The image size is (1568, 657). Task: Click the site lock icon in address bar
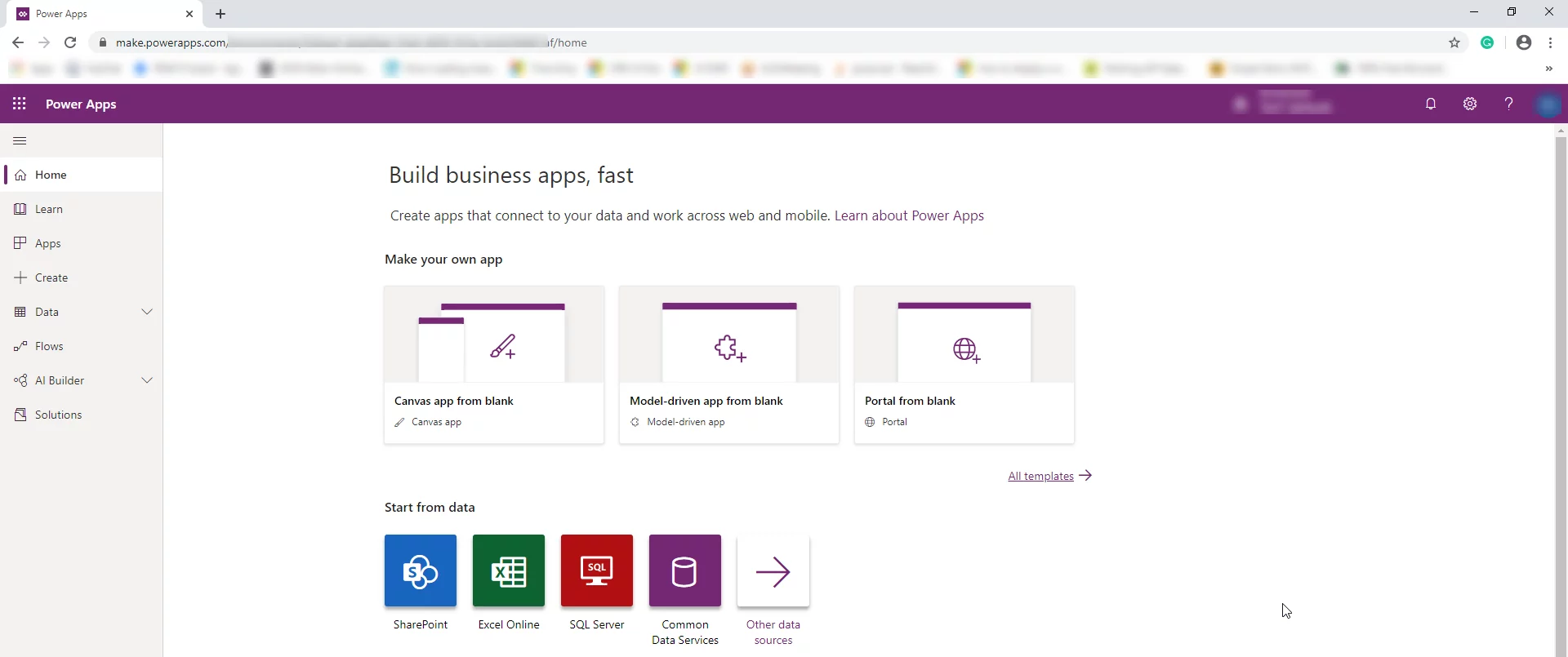tap(102, 42)
